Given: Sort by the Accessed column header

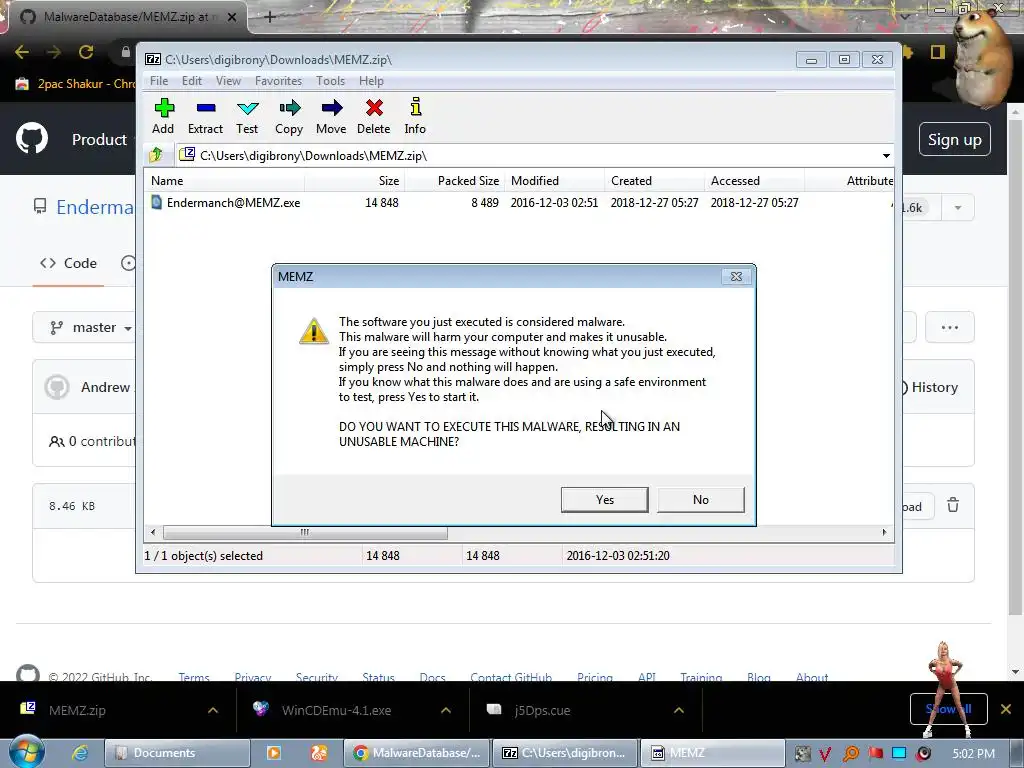Looking at the screenshot, I should (x=754, y=181).
